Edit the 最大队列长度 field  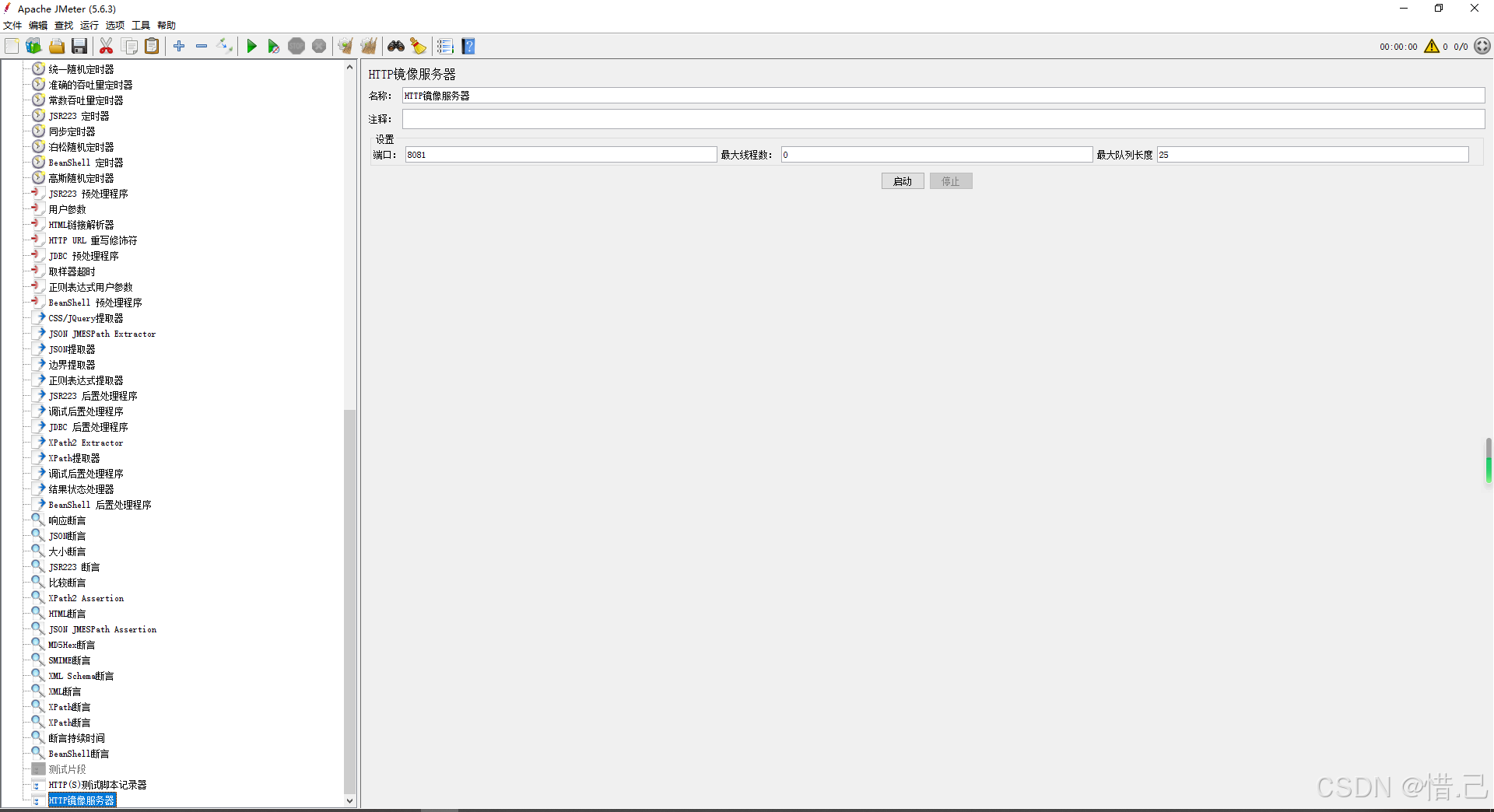point(1313,155)
